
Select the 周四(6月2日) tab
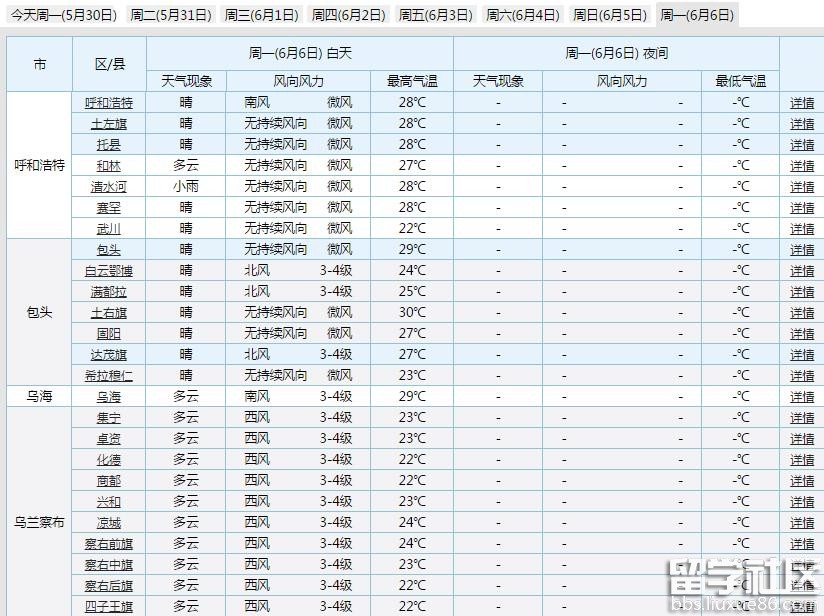click(x=348, y=15)
